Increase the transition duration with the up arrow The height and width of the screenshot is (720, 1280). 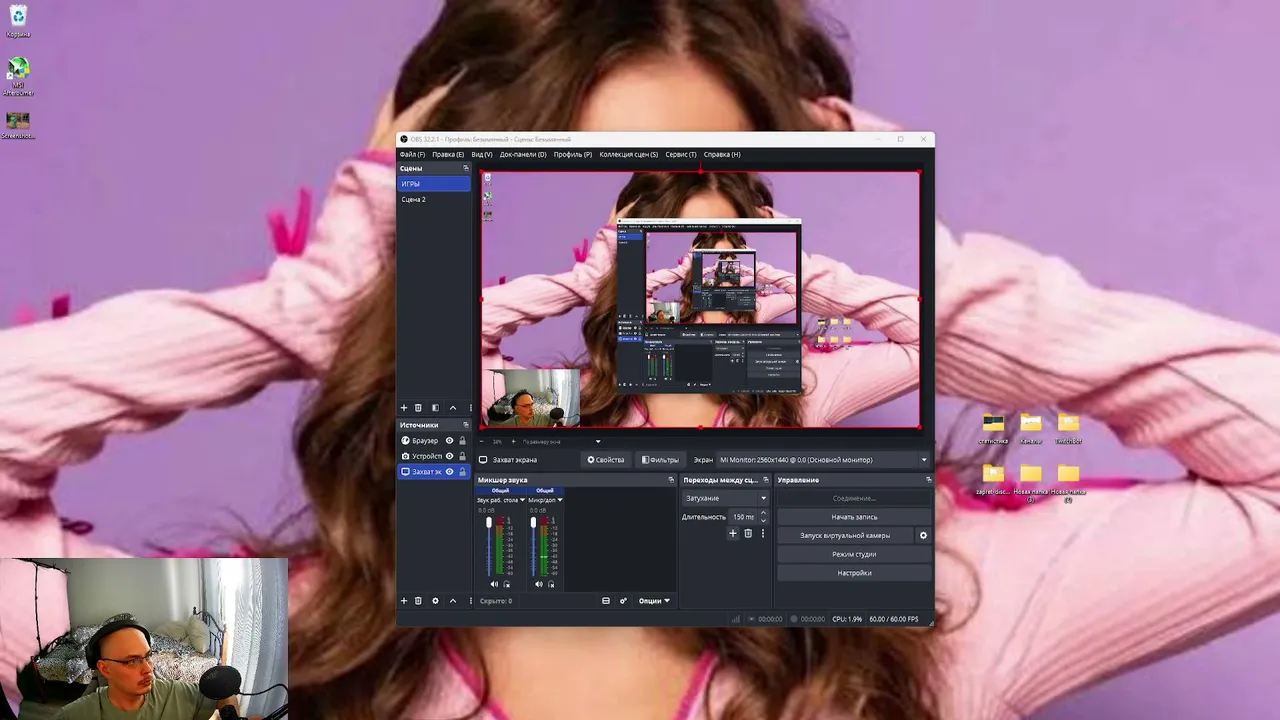763,513
